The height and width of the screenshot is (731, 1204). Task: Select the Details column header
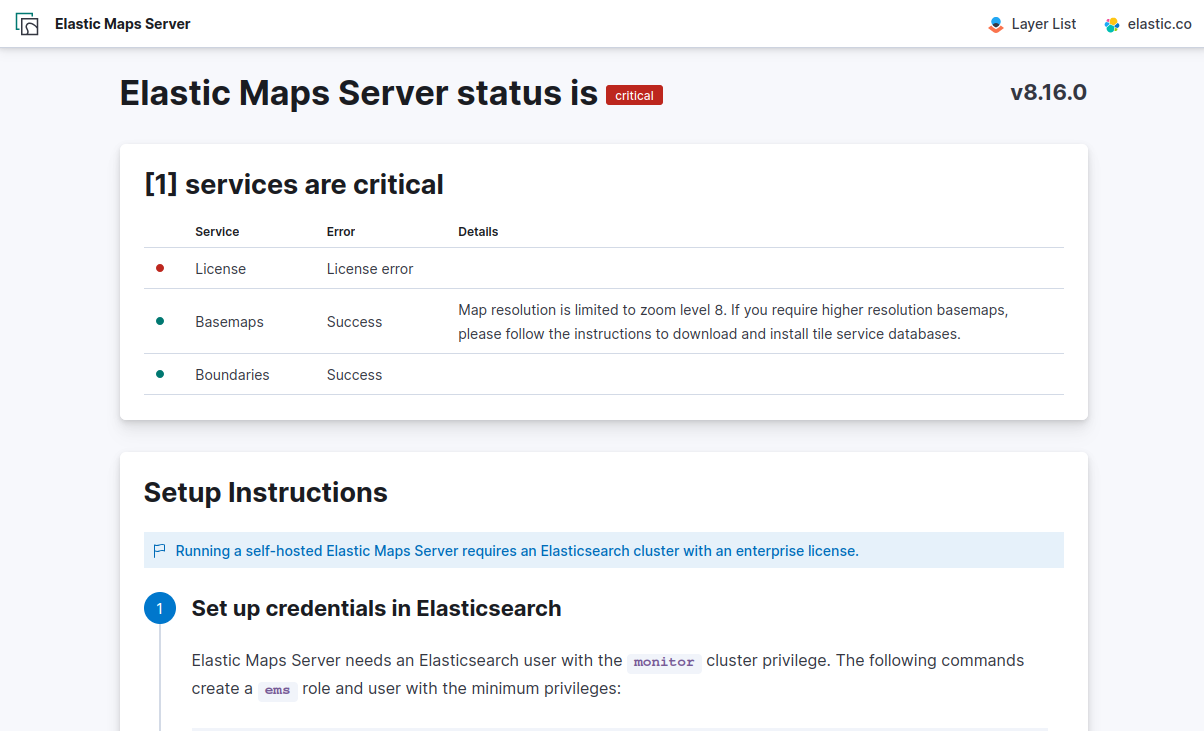(478, 231)
